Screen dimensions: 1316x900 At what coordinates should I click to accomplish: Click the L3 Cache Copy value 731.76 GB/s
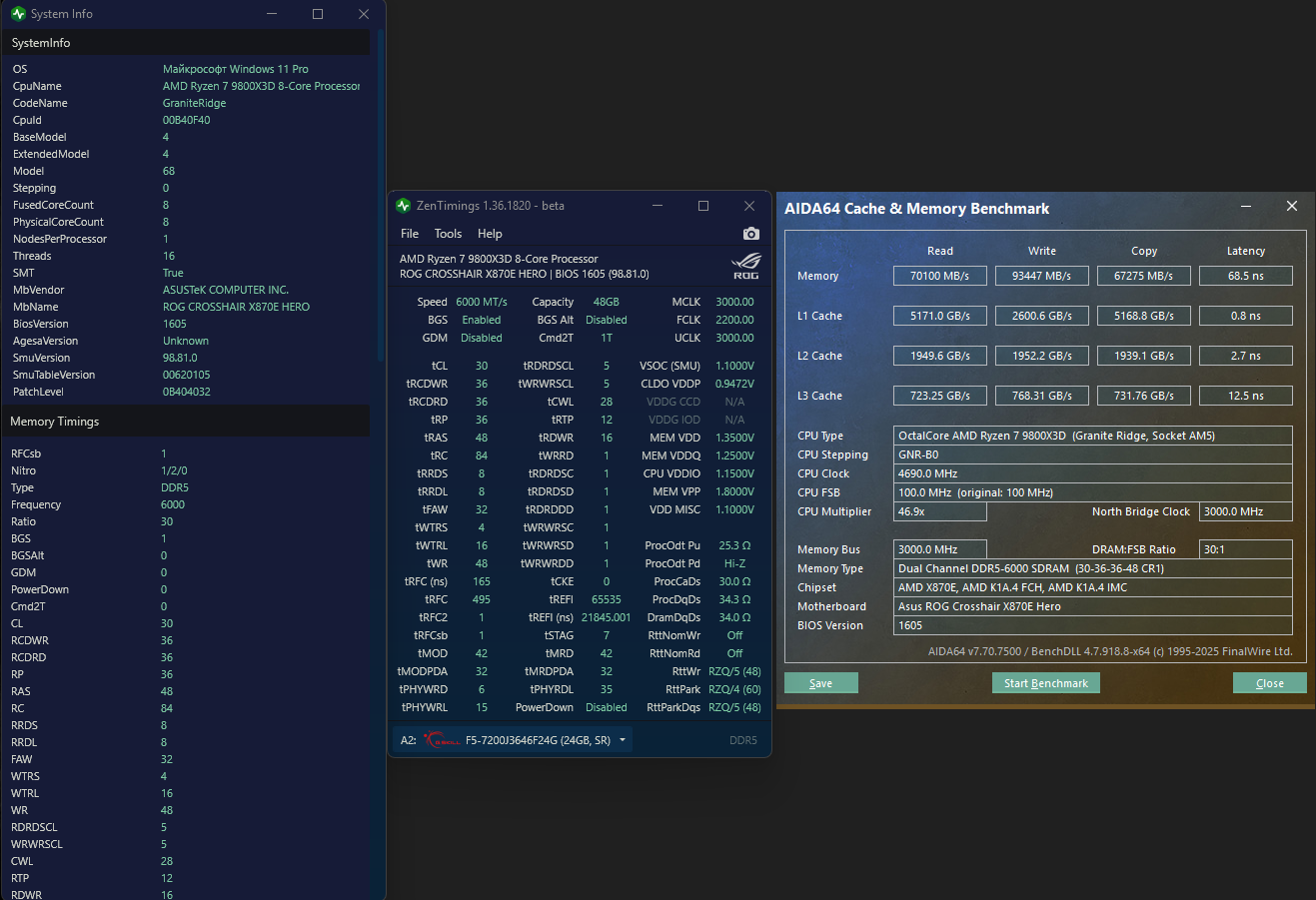click(x=1144, y=396)
